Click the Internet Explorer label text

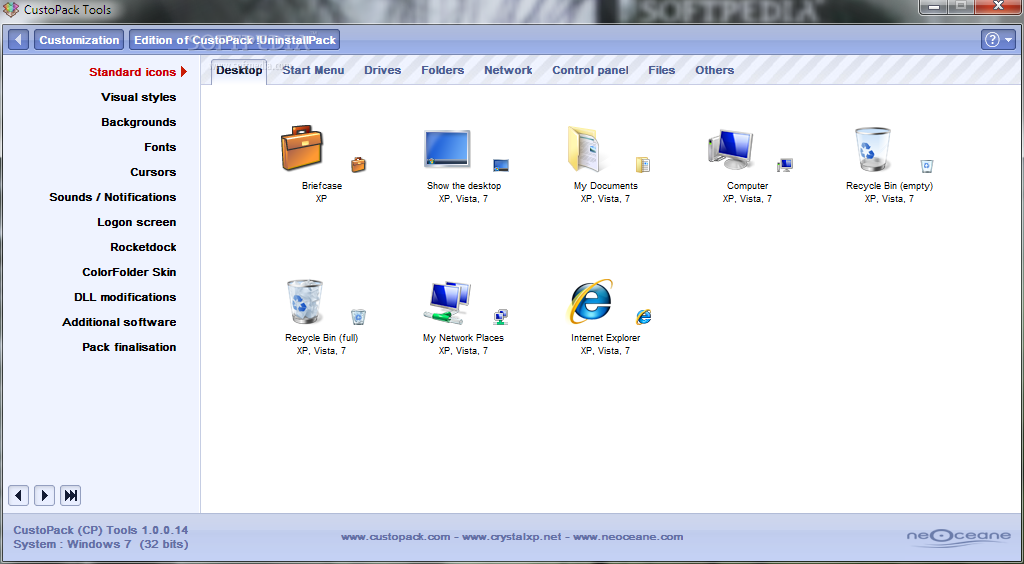click(x=605, y=338)
